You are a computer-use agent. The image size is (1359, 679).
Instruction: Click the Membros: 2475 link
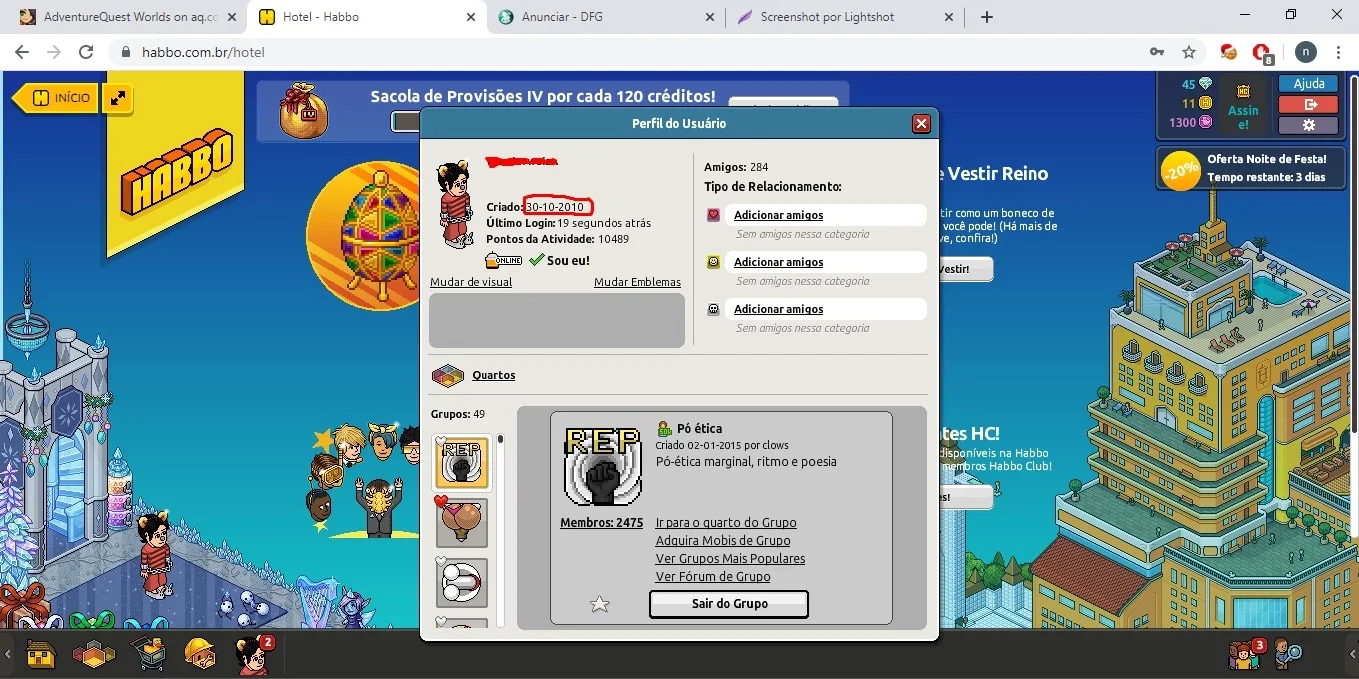click(x=601, y=523)
